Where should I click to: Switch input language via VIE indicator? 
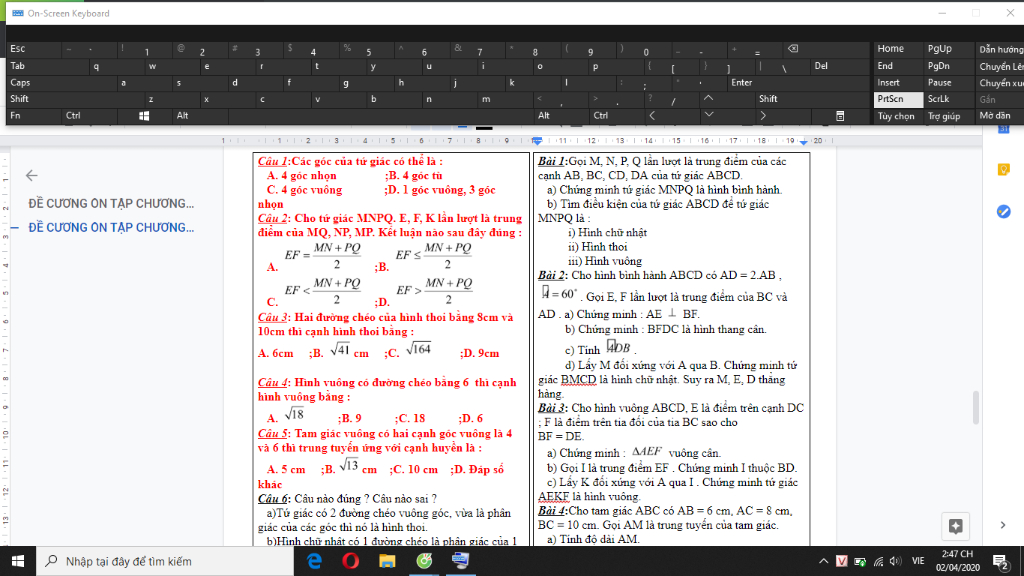click(x=918, y=561)
